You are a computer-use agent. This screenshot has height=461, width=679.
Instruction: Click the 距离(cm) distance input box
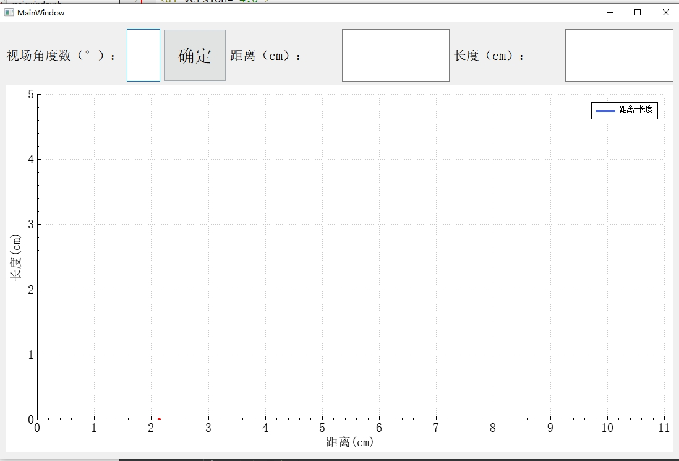396,56
